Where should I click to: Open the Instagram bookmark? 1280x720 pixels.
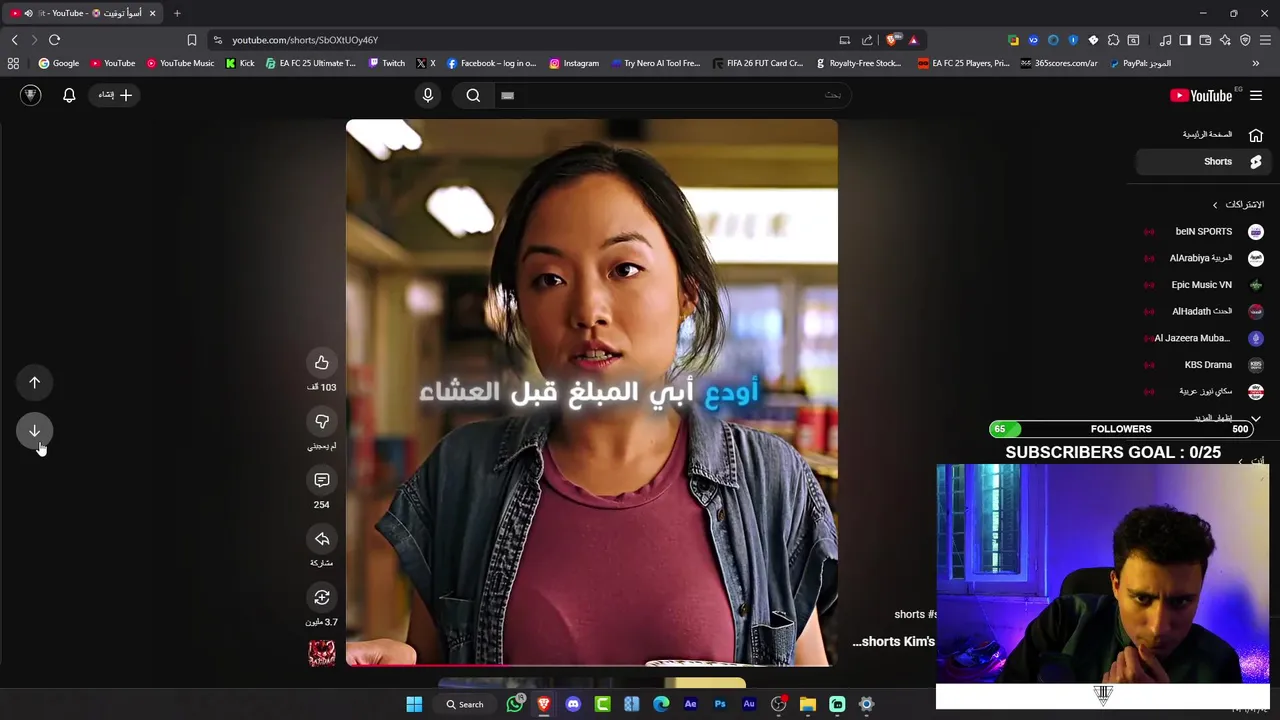(574, 63)
